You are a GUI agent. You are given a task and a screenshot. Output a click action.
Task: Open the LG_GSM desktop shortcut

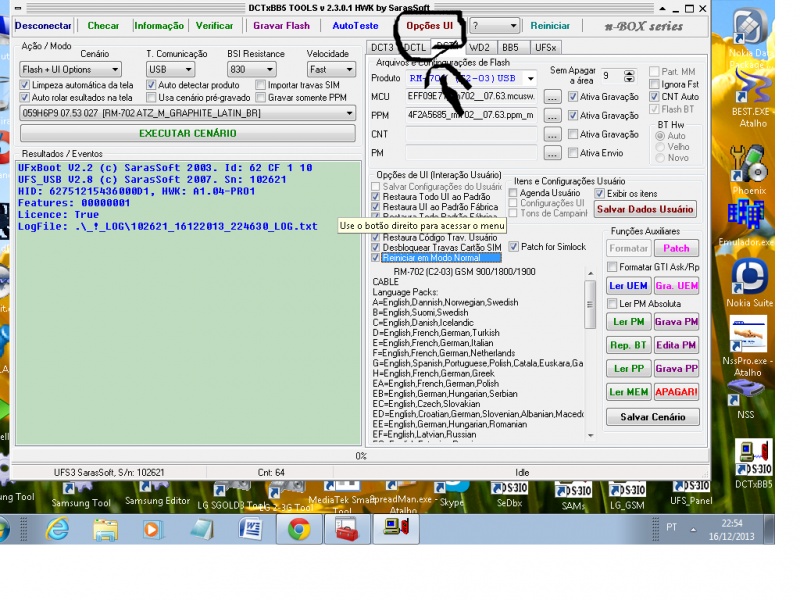coord(627,495)
